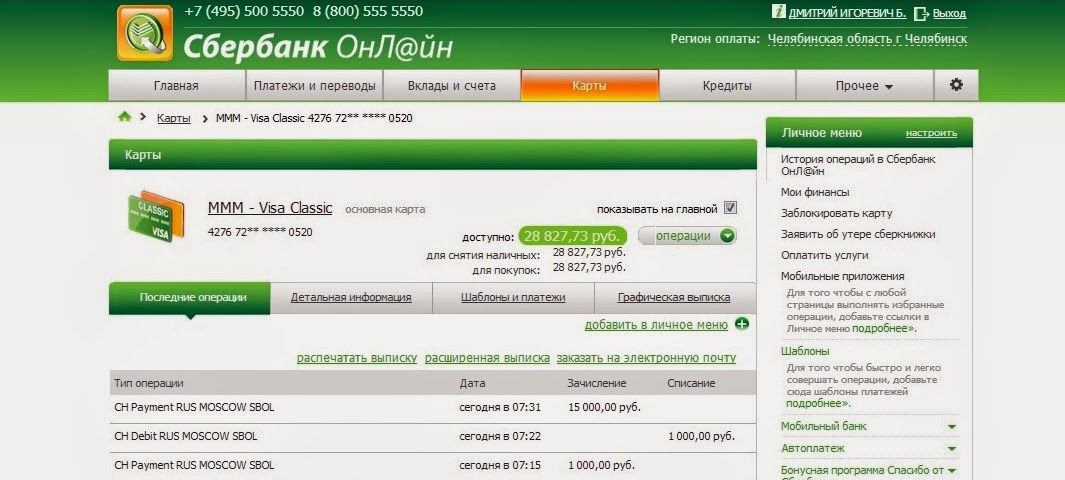The image size is (1065, 480).
Task: Switch to 'Детальная информация' tab
Action: click(x=351, y=298)
